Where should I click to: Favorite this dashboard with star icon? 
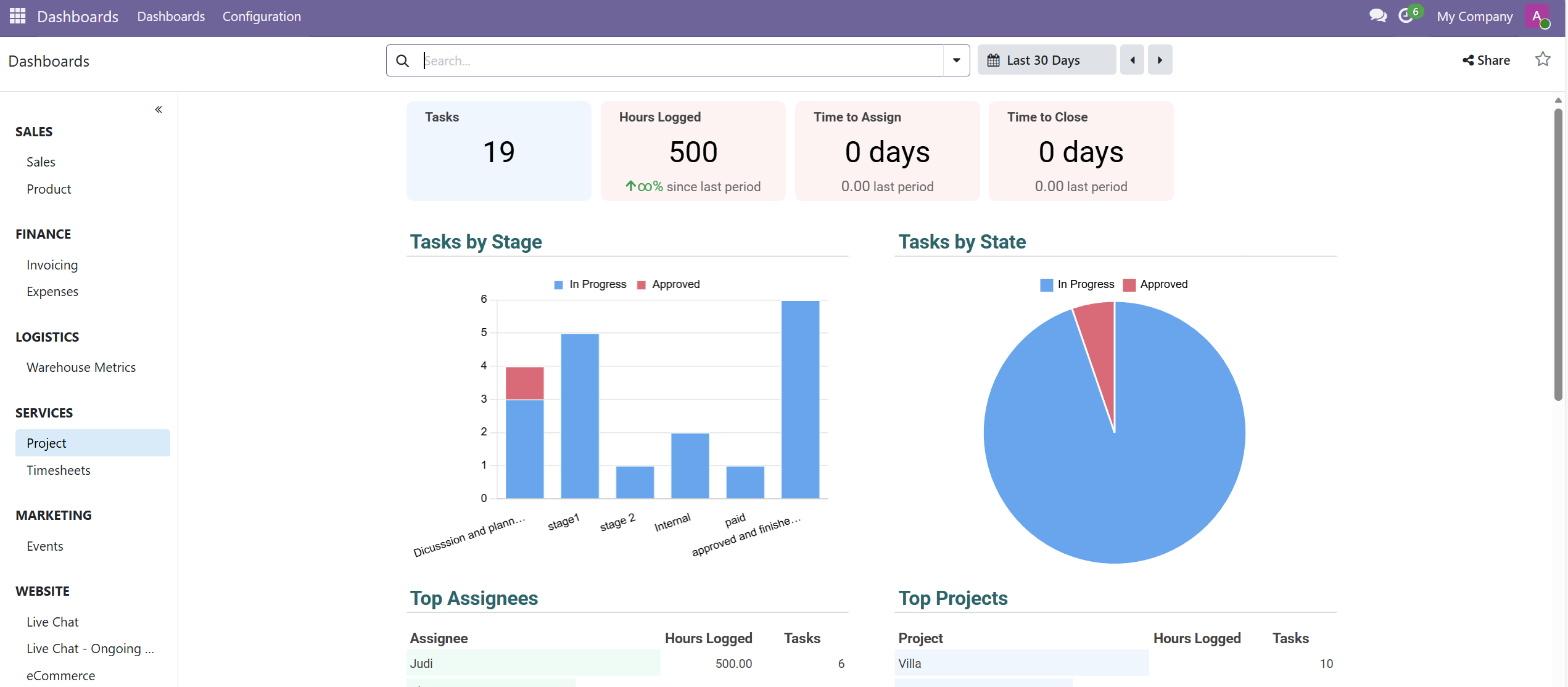point(1542,59)
